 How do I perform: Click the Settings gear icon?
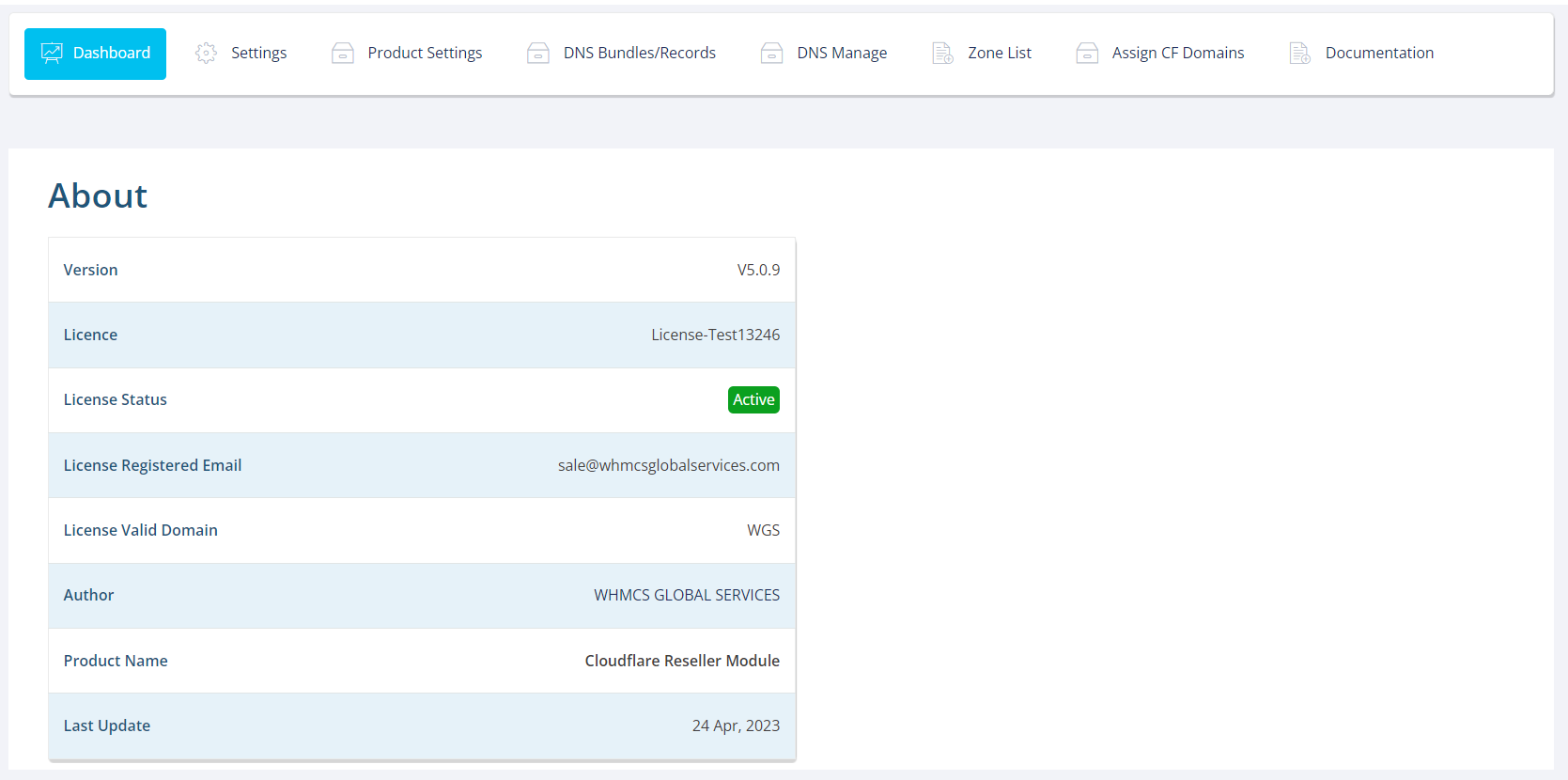click(206, 54)
